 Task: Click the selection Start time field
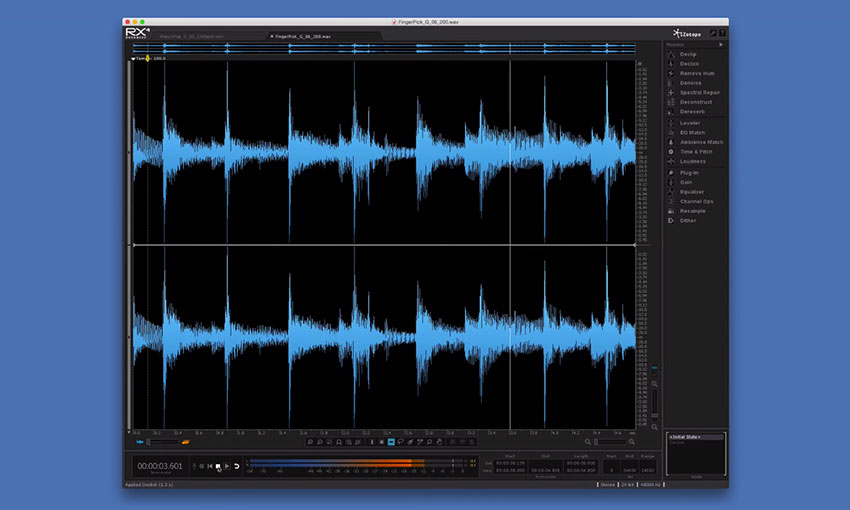point(510,463)
